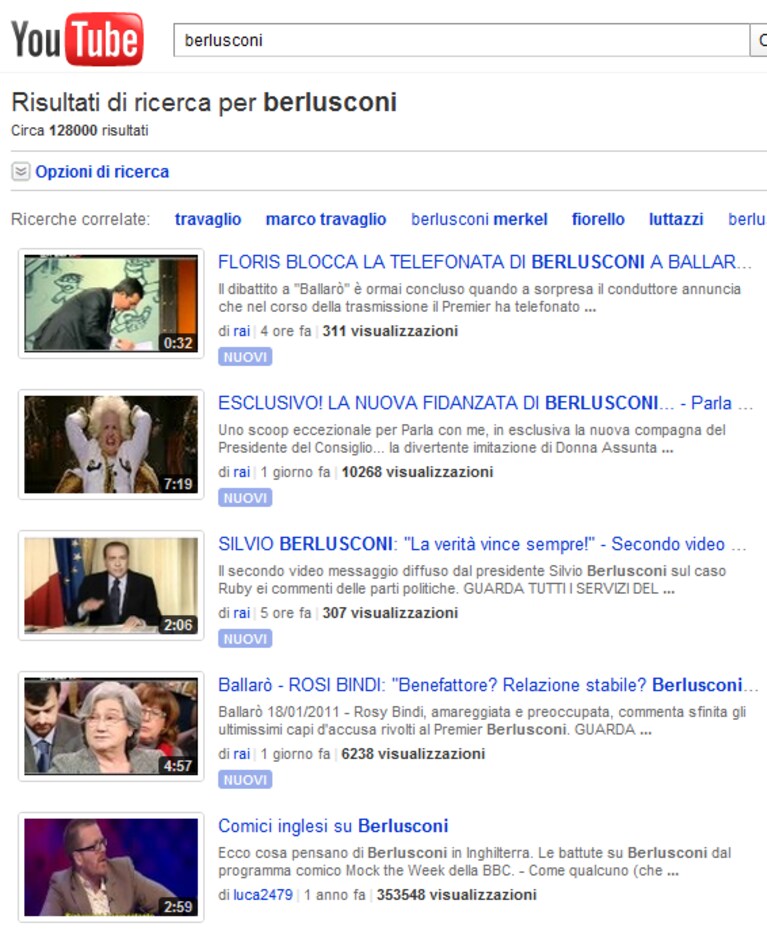Click the 2:06 duration label
This screenshot has height=946, width=767.
(x=178, y=624)
